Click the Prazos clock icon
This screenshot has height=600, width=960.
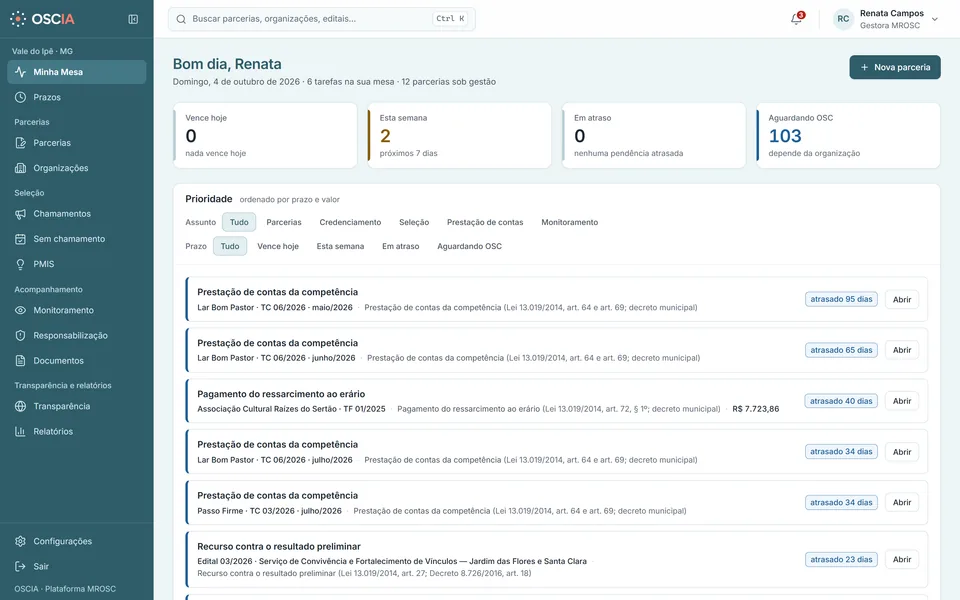(x=20, y=97)
